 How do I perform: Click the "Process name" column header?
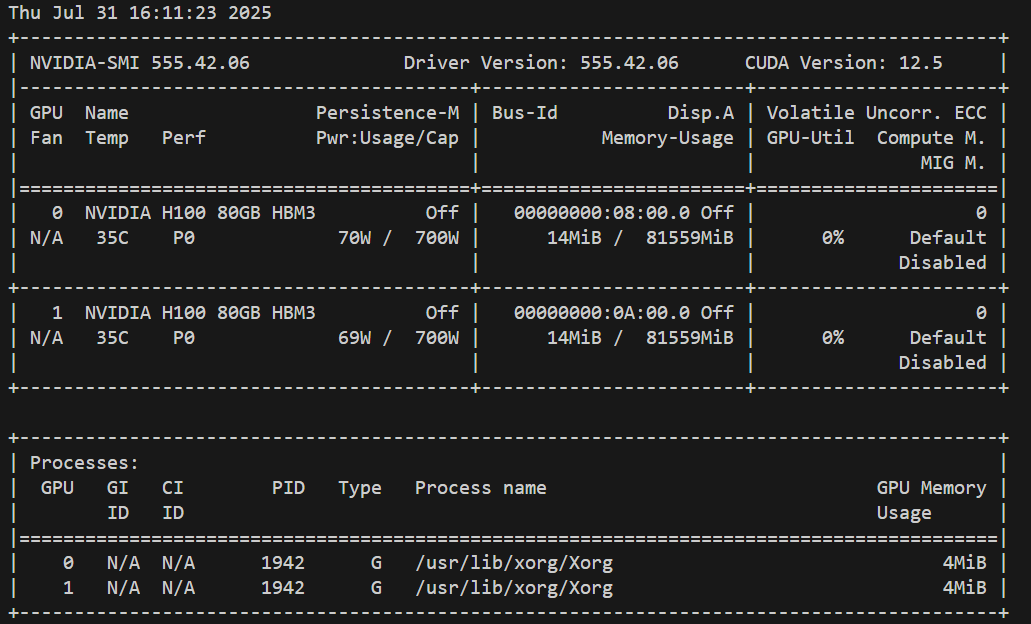[481, 488]
